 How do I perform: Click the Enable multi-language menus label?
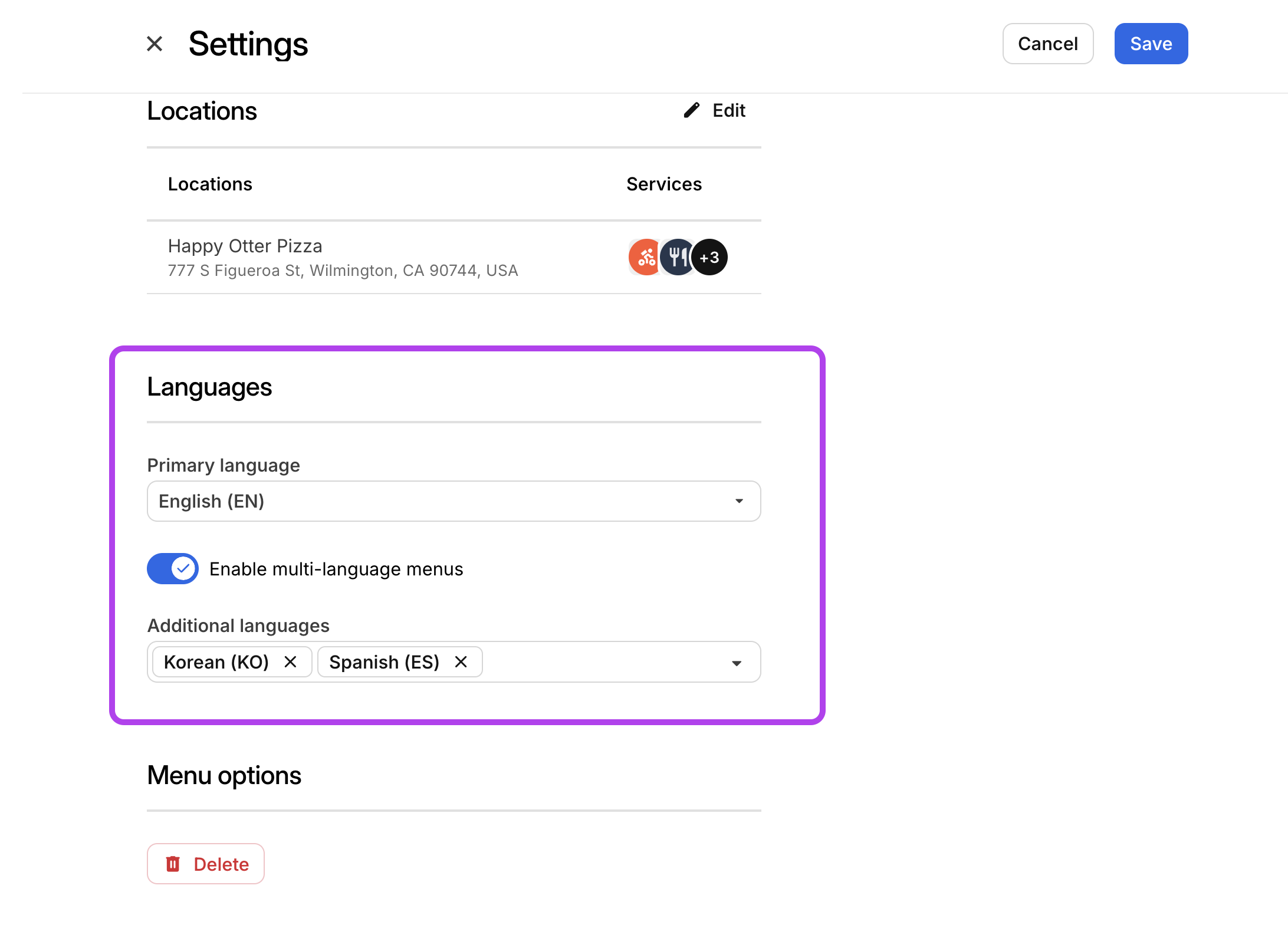pyautogui.click(x=336, y=569)
